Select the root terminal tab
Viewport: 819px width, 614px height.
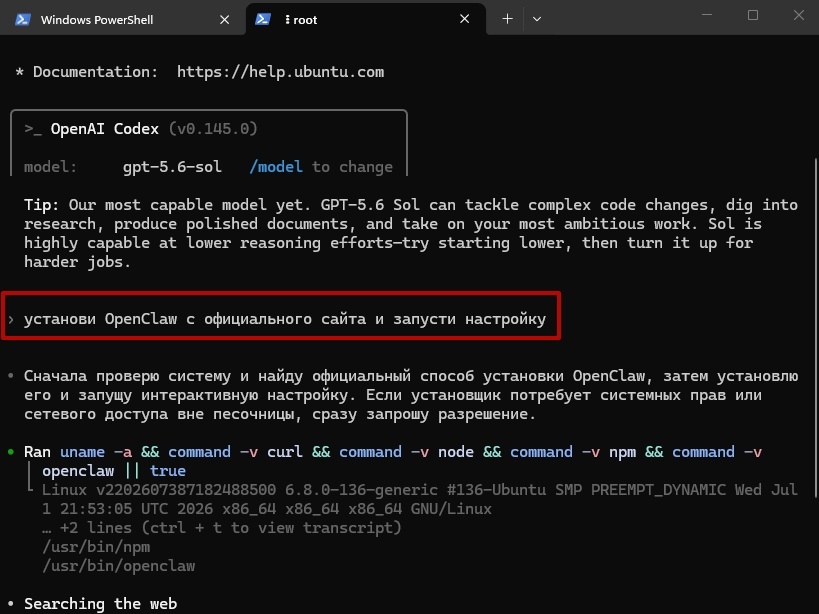366,19
